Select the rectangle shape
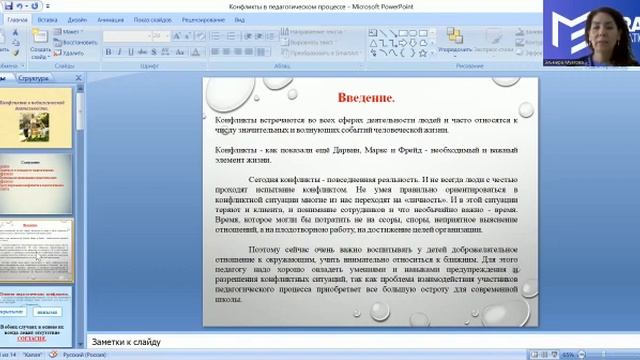 [403, 33]
